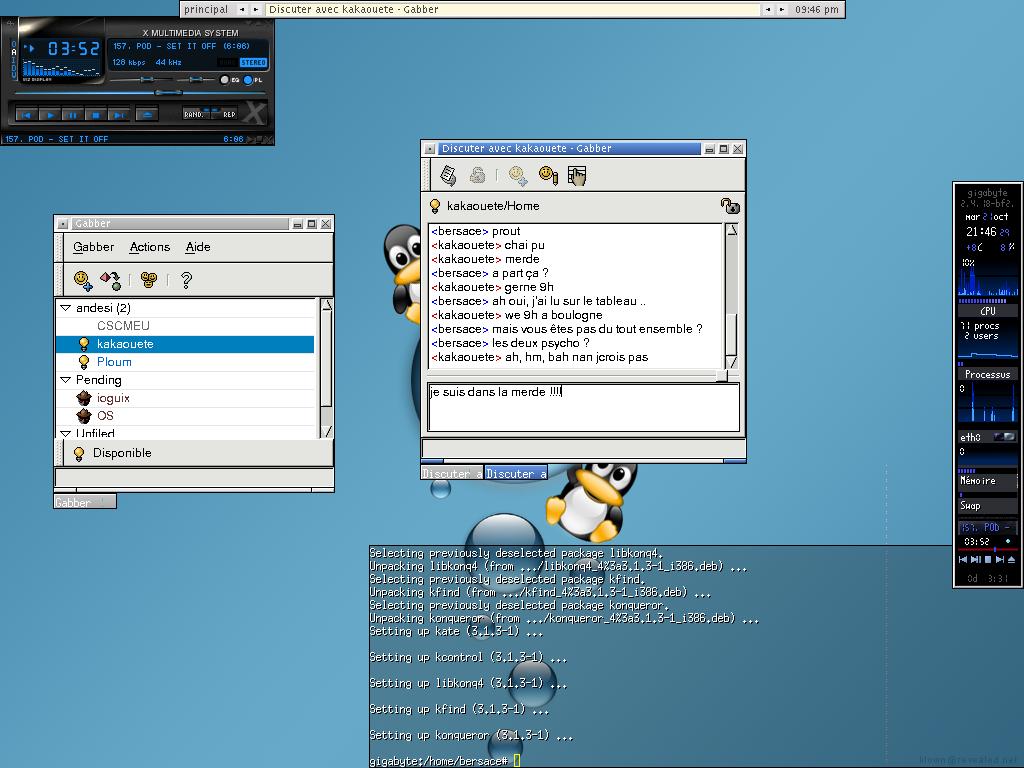
Task: Click the XMMS eject button
Action: 147,115
